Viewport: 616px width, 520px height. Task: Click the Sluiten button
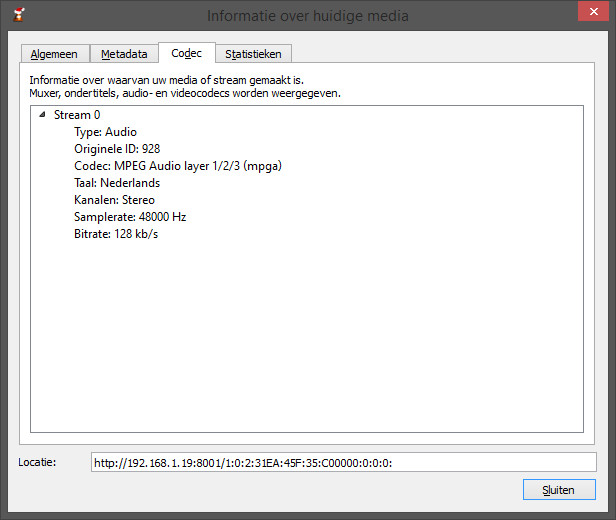point(559,490)
